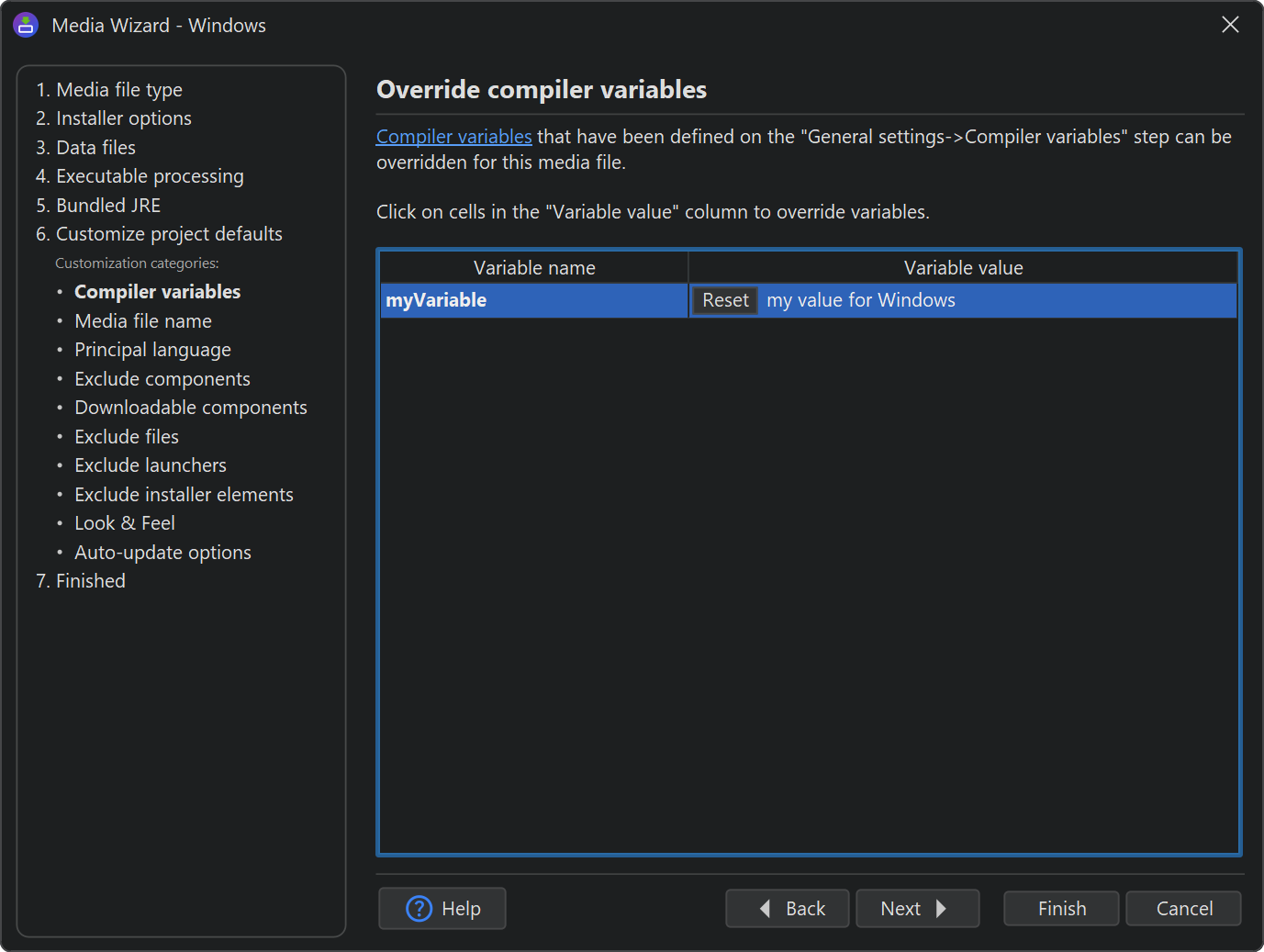Image resolution: width=1264 pixels, height=952 pixels.
Task: Open Look & Feel category
Action: (x=125, y=523)
